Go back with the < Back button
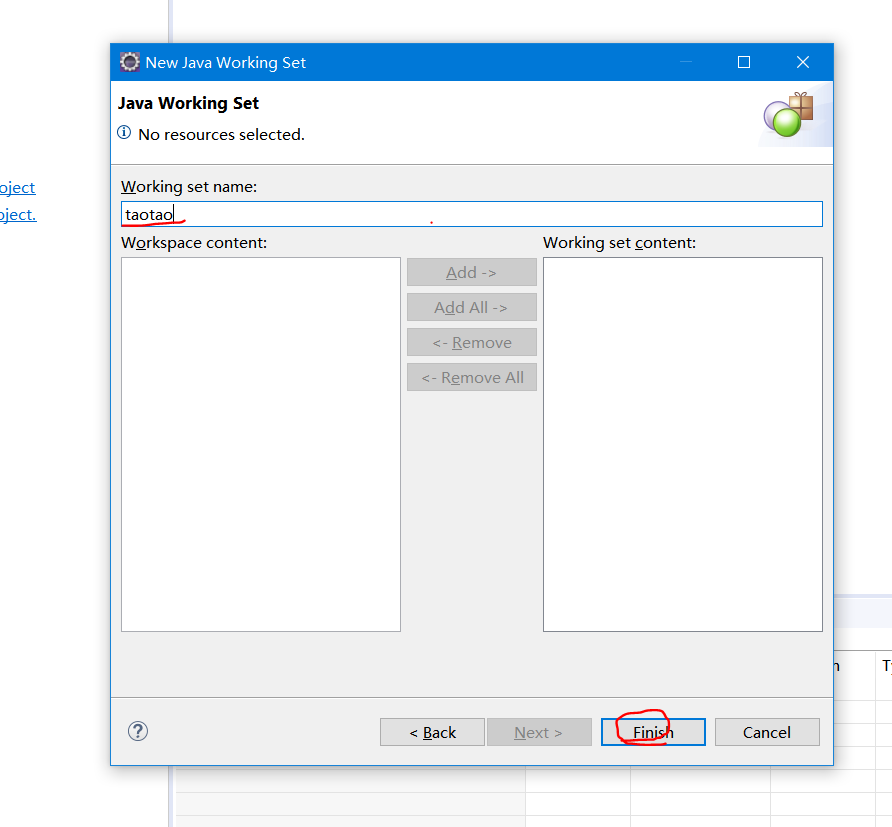Screen dimensions: 892x827 click(432, 732)
